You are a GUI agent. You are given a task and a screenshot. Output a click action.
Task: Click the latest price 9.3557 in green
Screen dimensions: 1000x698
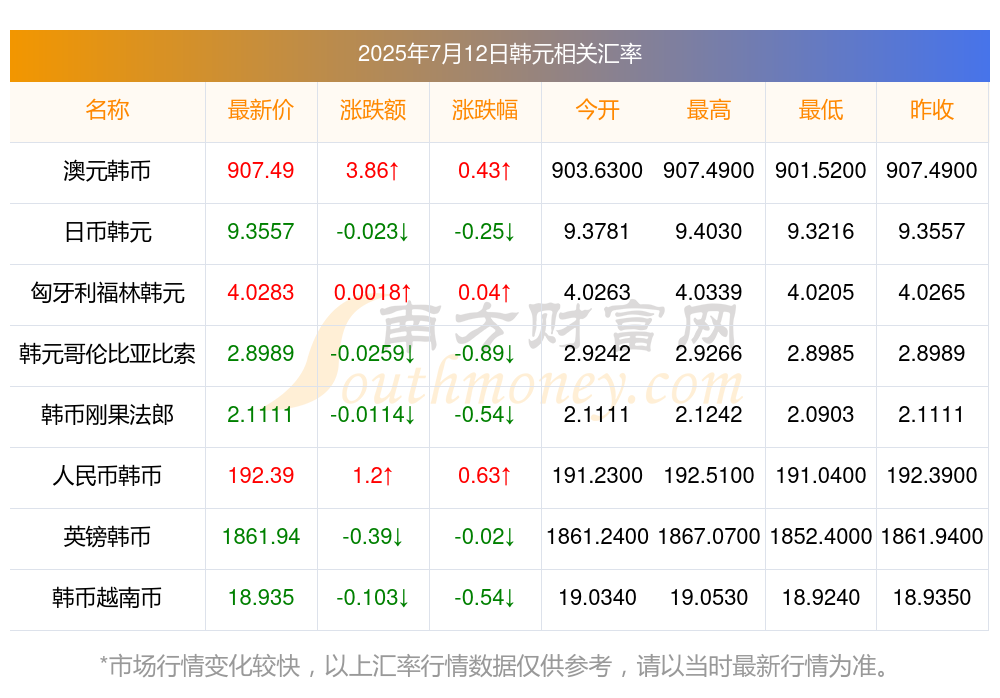[x=261, y=232]
